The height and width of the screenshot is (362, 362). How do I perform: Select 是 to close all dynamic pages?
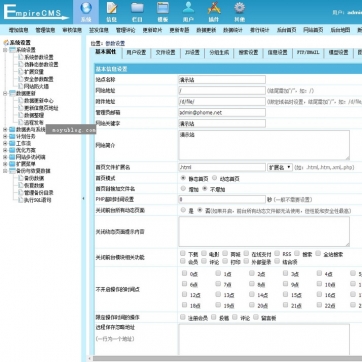183,210
